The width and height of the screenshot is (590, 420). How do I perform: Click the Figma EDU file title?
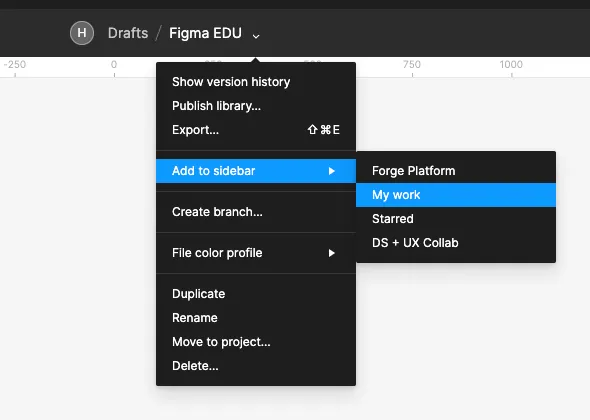click(x=205, y=33)
